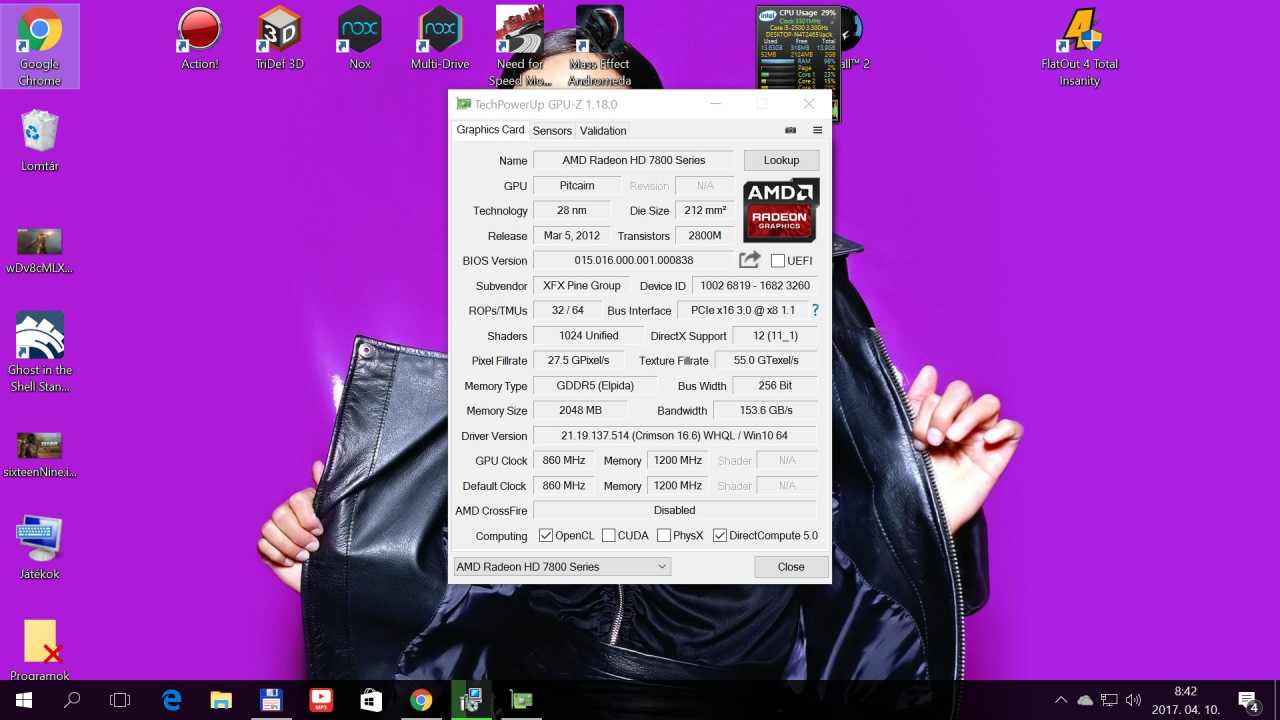Click the DirectX Support value 12 (11_1)
The height and width of the screenshot is (720, 1280).
tap(774, 335)
